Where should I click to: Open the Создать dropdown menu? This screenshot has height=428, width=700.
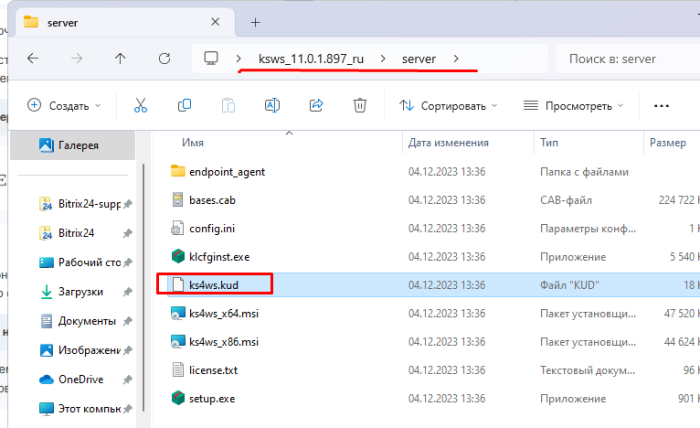click(x=65, y=106)
